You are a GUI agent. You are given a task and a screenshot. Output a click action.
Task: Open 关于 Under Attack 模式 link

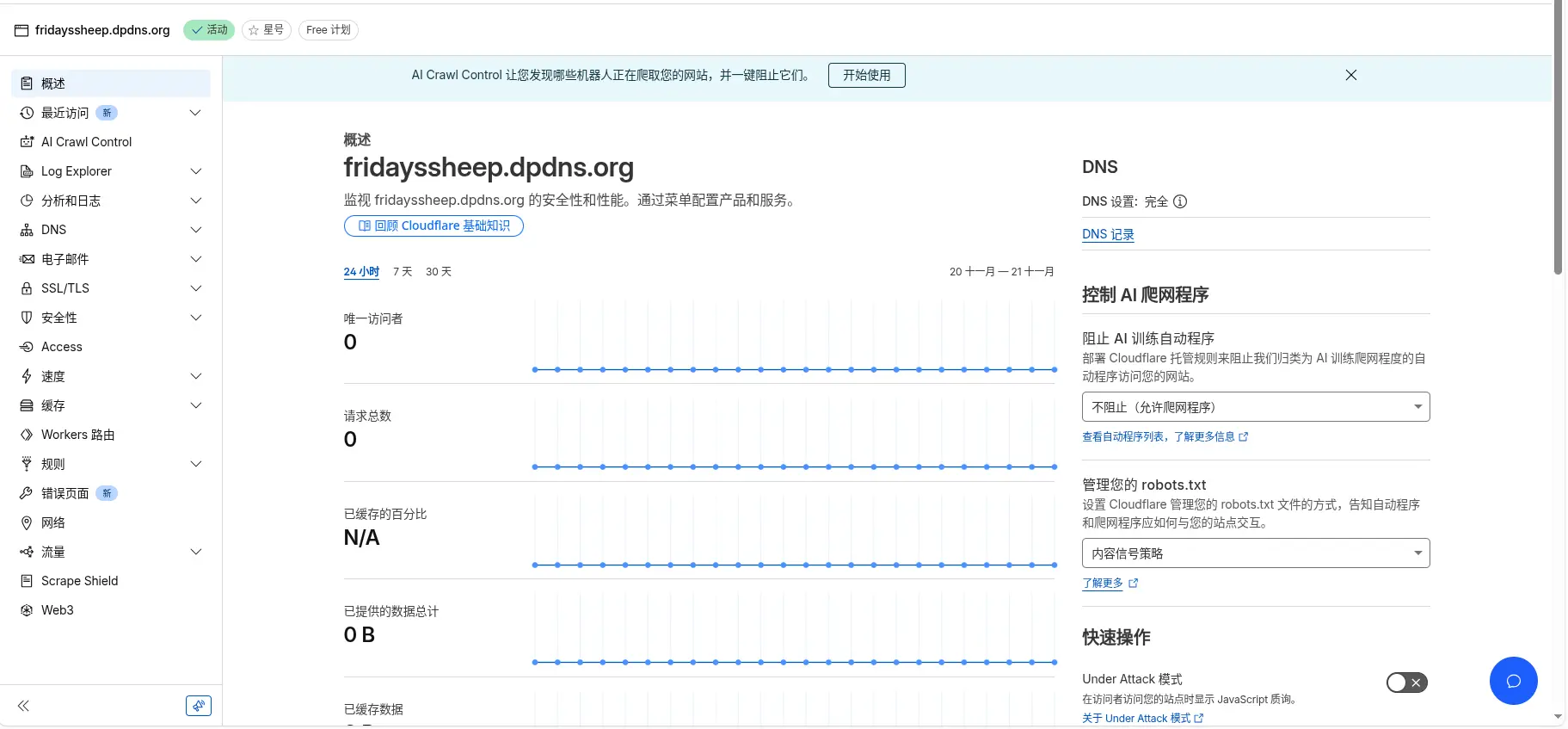(x=1142, y=719)
